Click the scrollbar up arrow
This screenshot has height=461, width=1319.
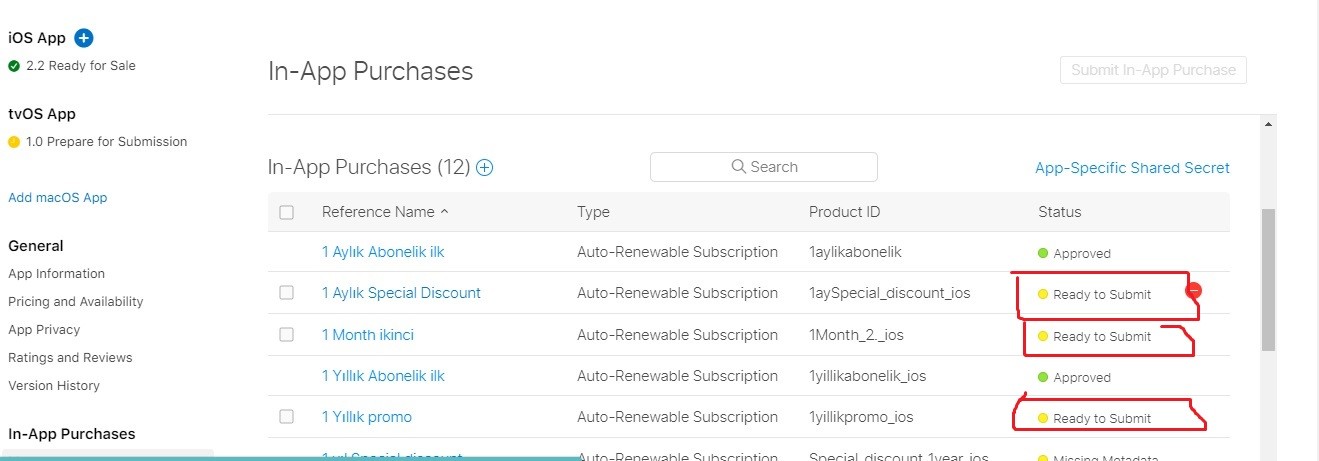1269,124
